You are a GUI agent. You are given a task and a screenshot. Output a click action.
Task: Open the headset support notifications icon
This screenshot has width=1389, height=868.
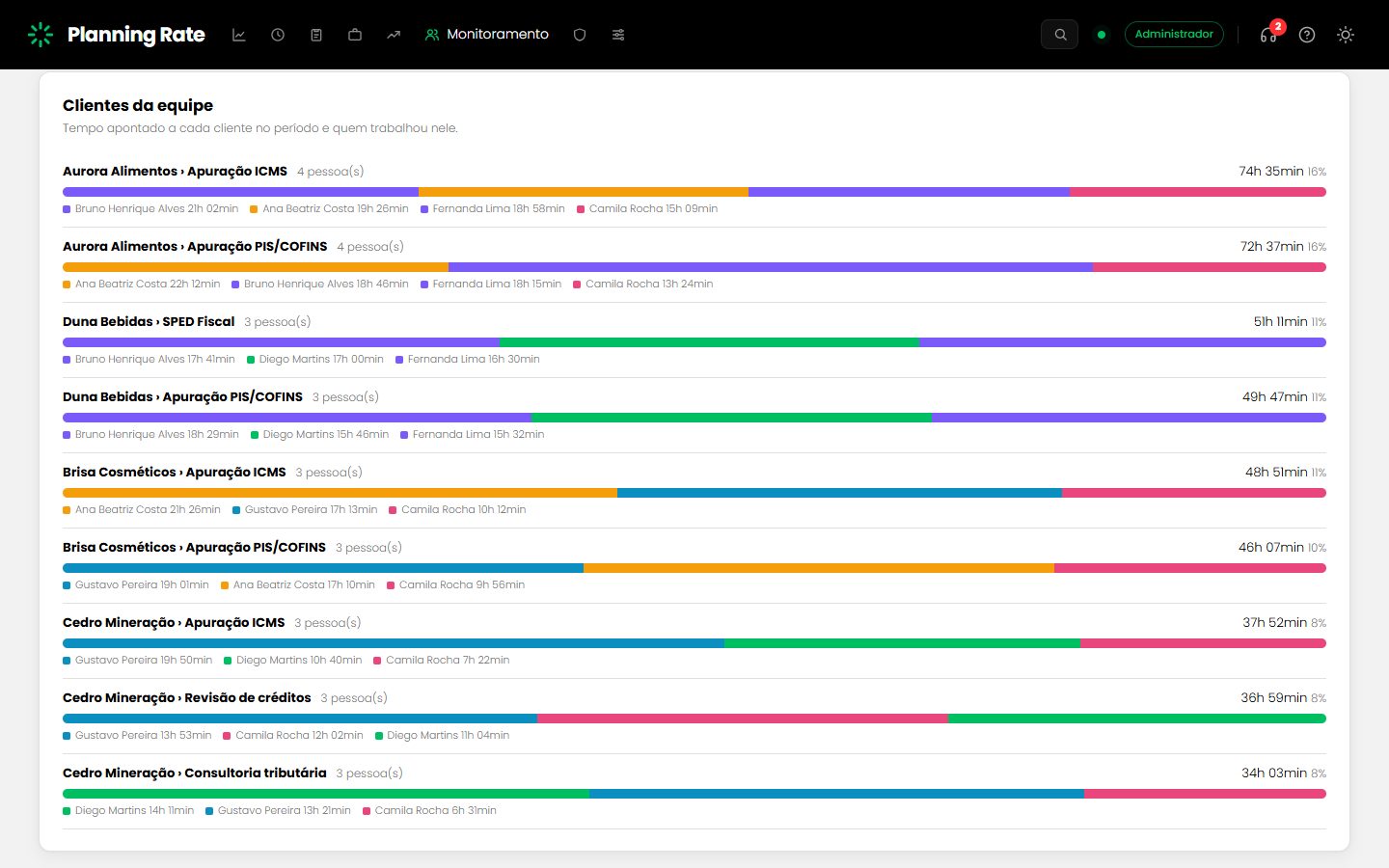pyautogui.click(x=1268, y=35)
